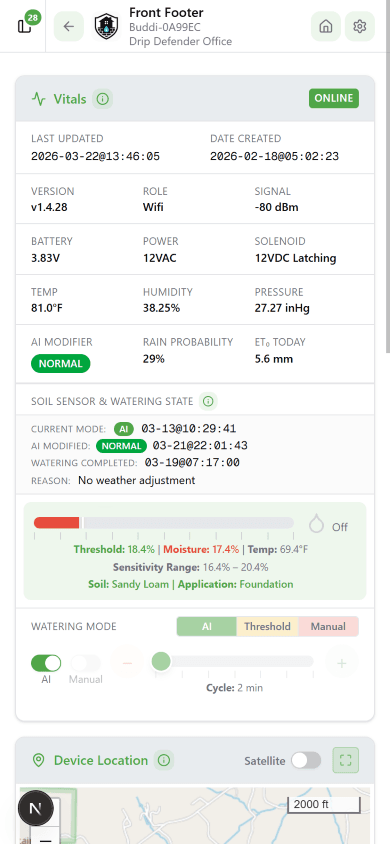Increase cycle time with plus button
390x844 pixels.
pos(341,663)
